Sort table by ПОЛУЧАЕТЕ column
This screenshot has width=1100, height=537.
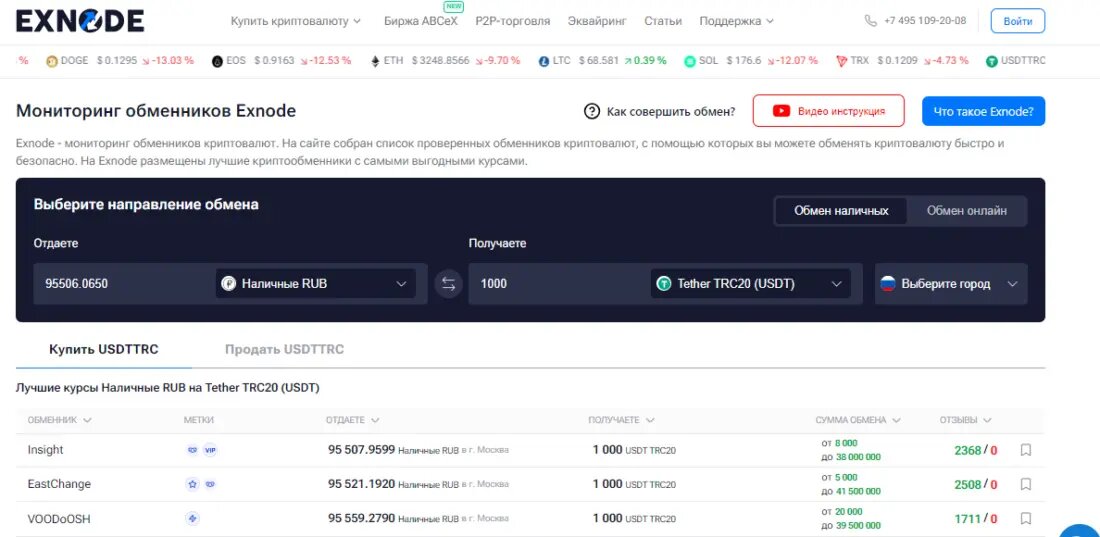622,420
